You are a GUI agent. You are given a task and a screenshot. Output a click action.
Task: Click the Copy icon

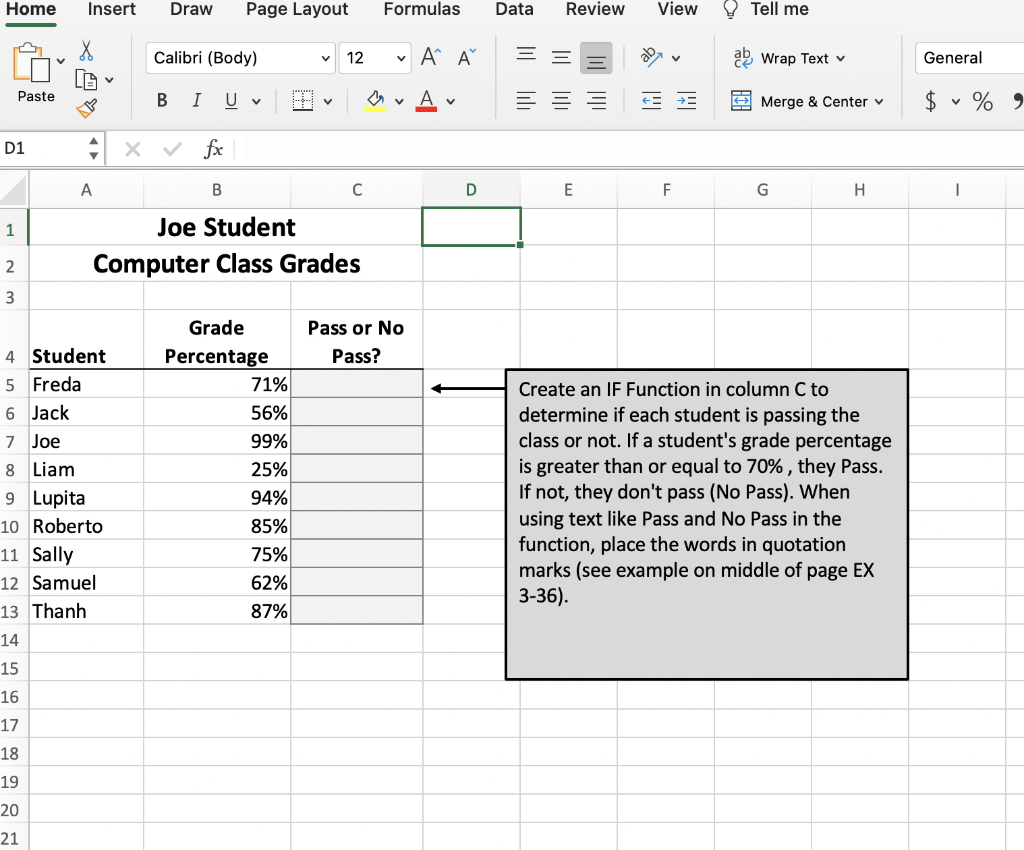86,78
